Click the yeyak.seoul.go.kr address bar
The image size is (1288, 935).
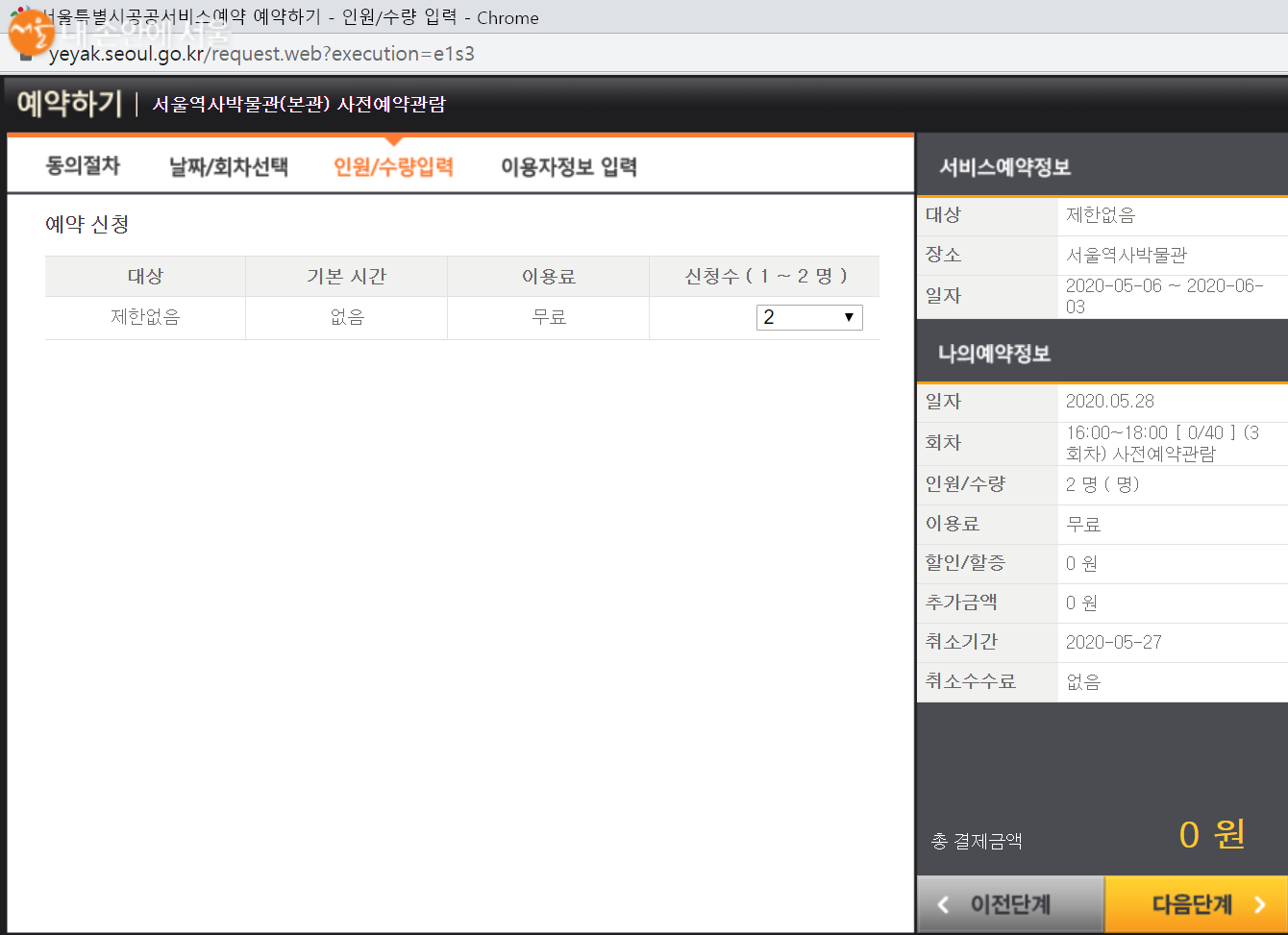pyautogui.click(x=261, y=54)
